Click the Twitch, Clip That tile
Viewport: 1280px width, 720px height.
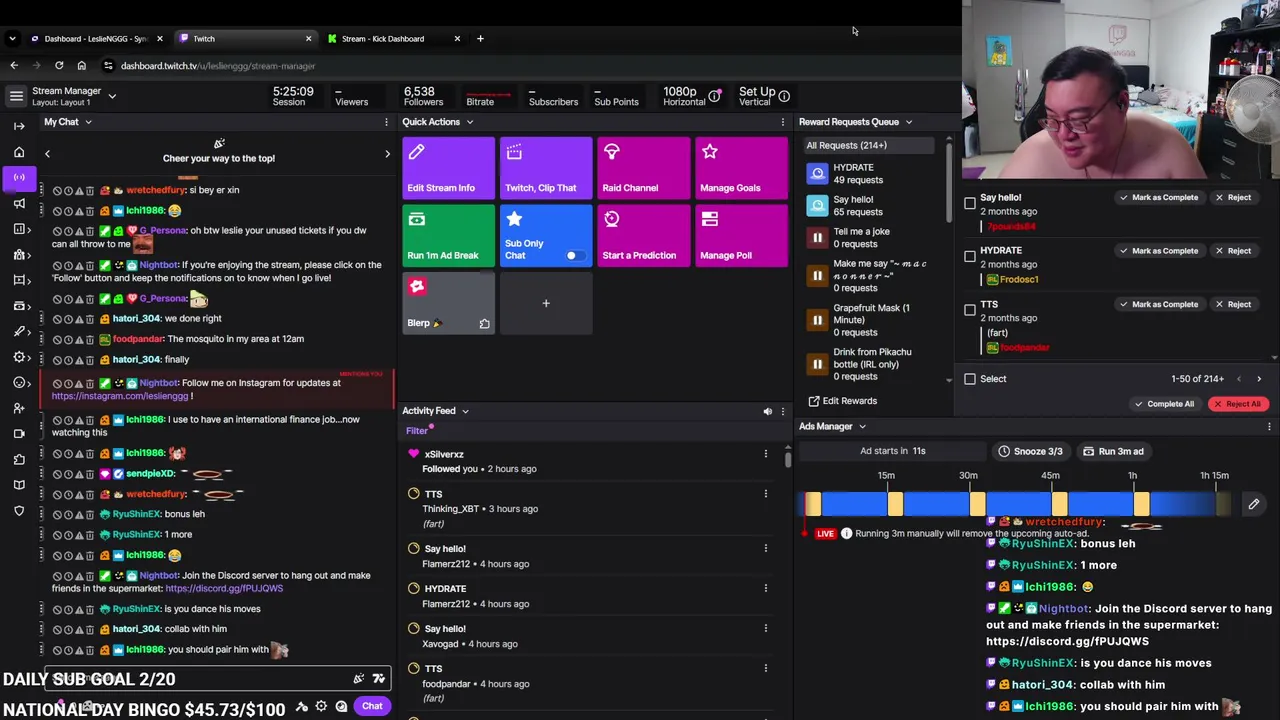point(546,168)
